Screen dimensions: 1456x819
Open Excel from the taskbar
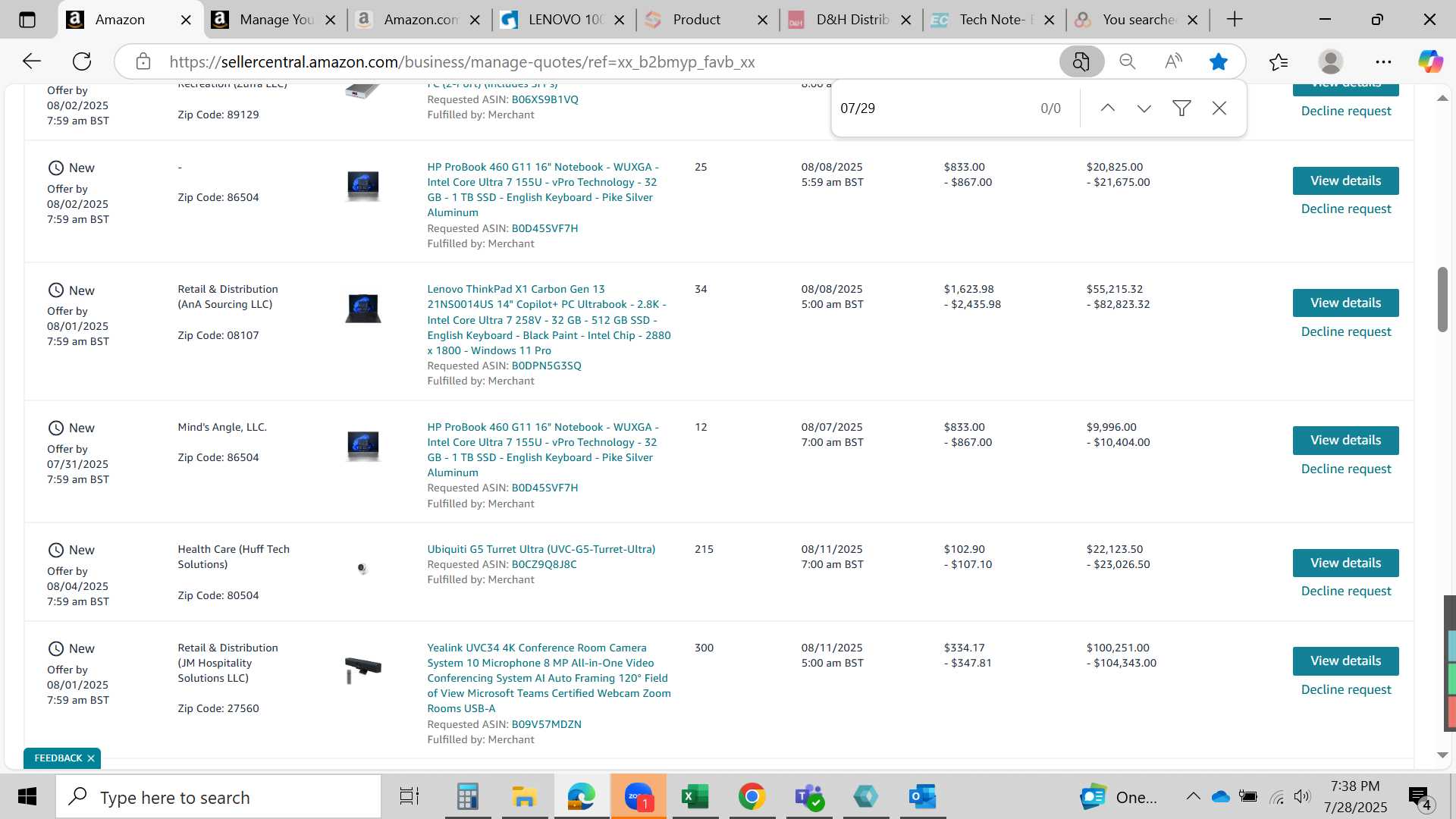click(695, 796)
